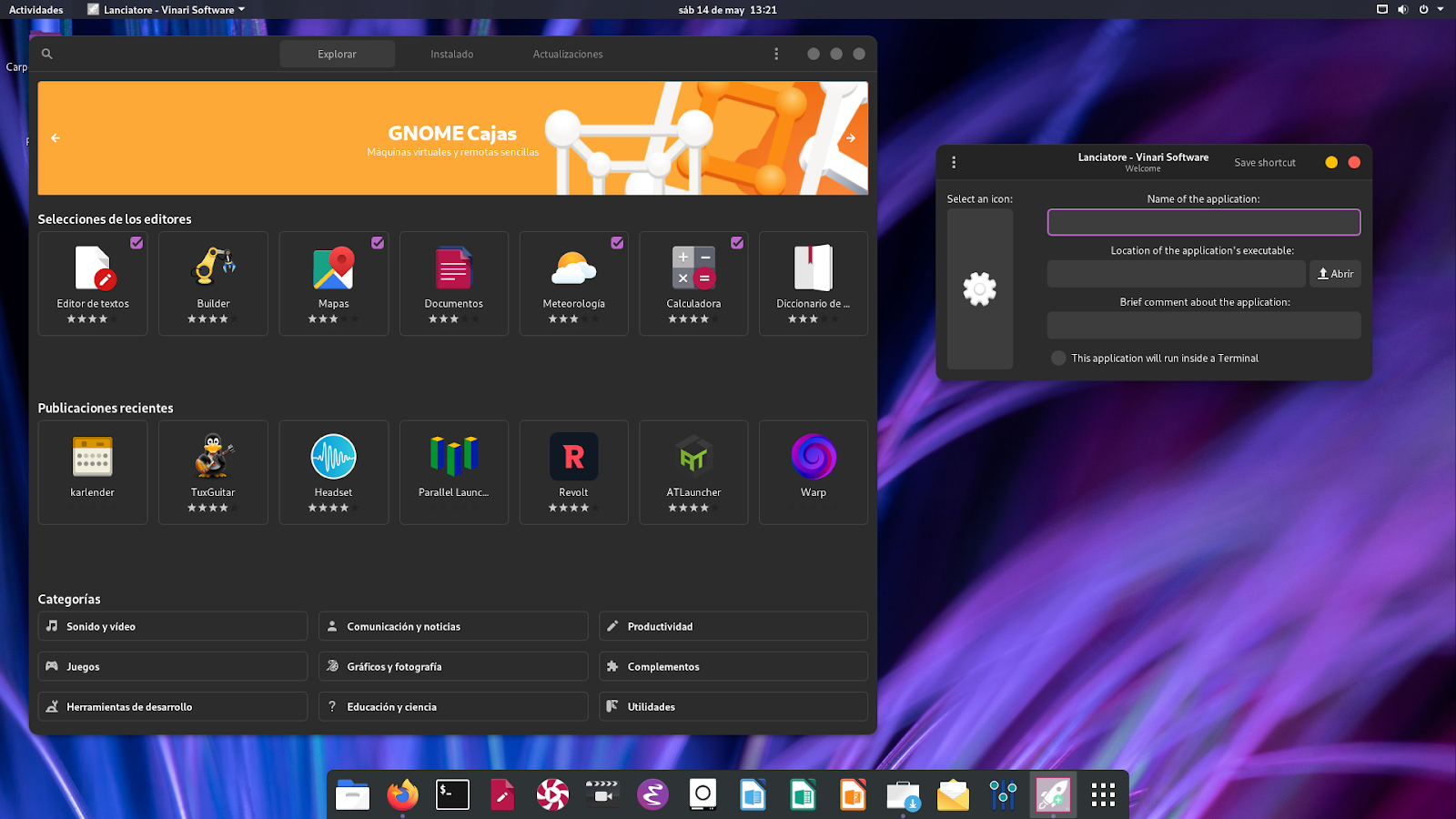The image size is (1456, 819).
Task: Click the Lanciatore rocket dock icon
Action: [x=1053, y=795]
